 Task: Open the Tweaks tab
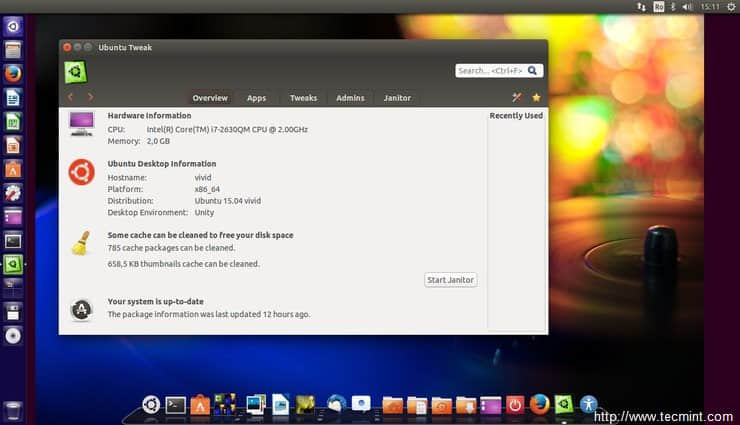pos(303,98)
